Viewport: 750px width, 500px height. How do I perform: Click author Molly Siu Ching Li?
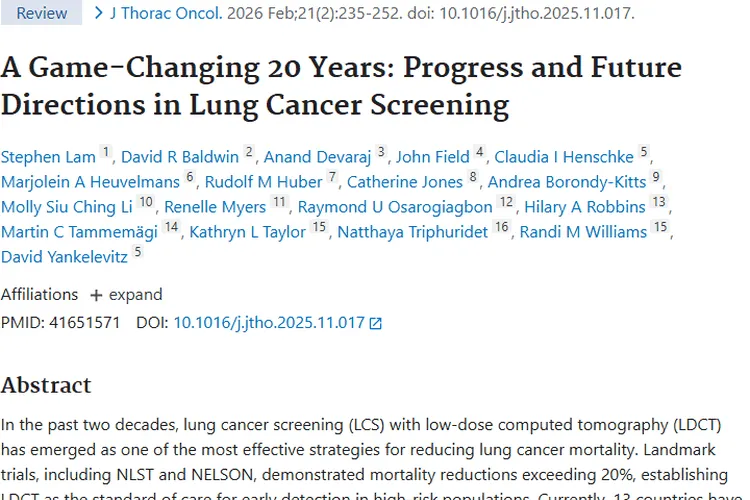click(x=67, y=207)
